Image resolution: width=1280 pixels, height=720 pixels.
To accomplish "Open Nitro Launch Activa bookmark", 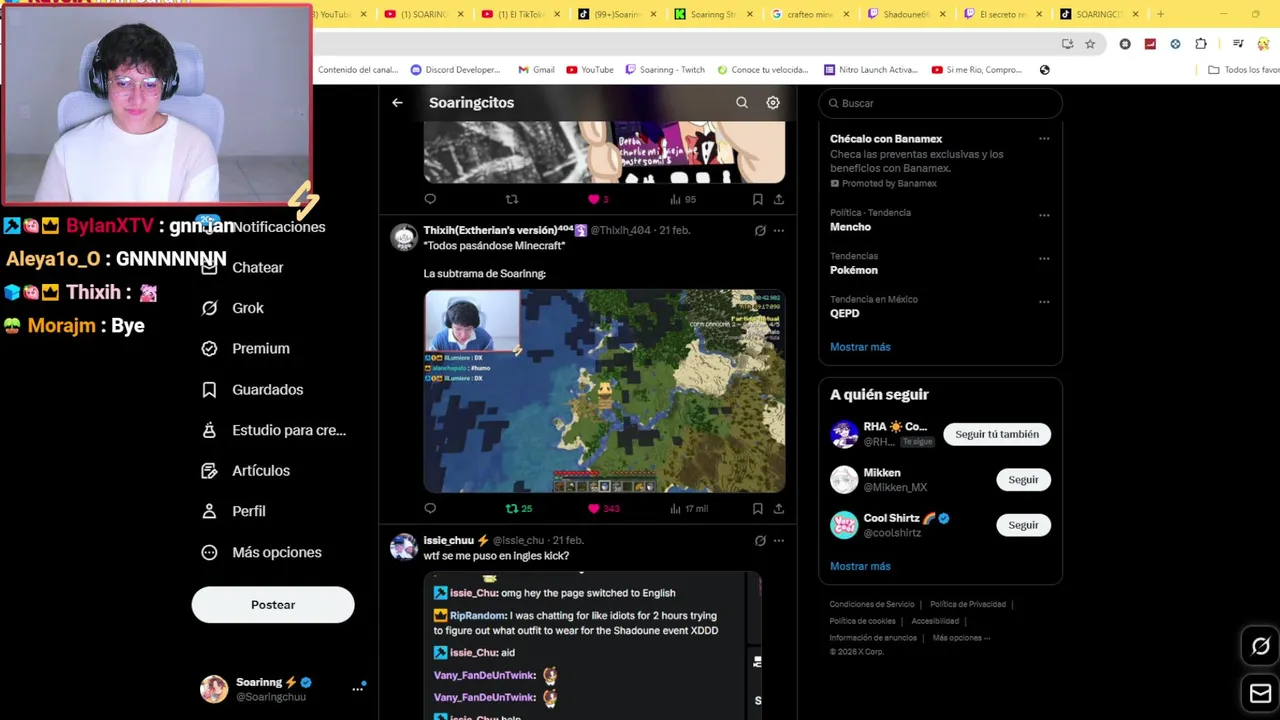I will (870, 70).
